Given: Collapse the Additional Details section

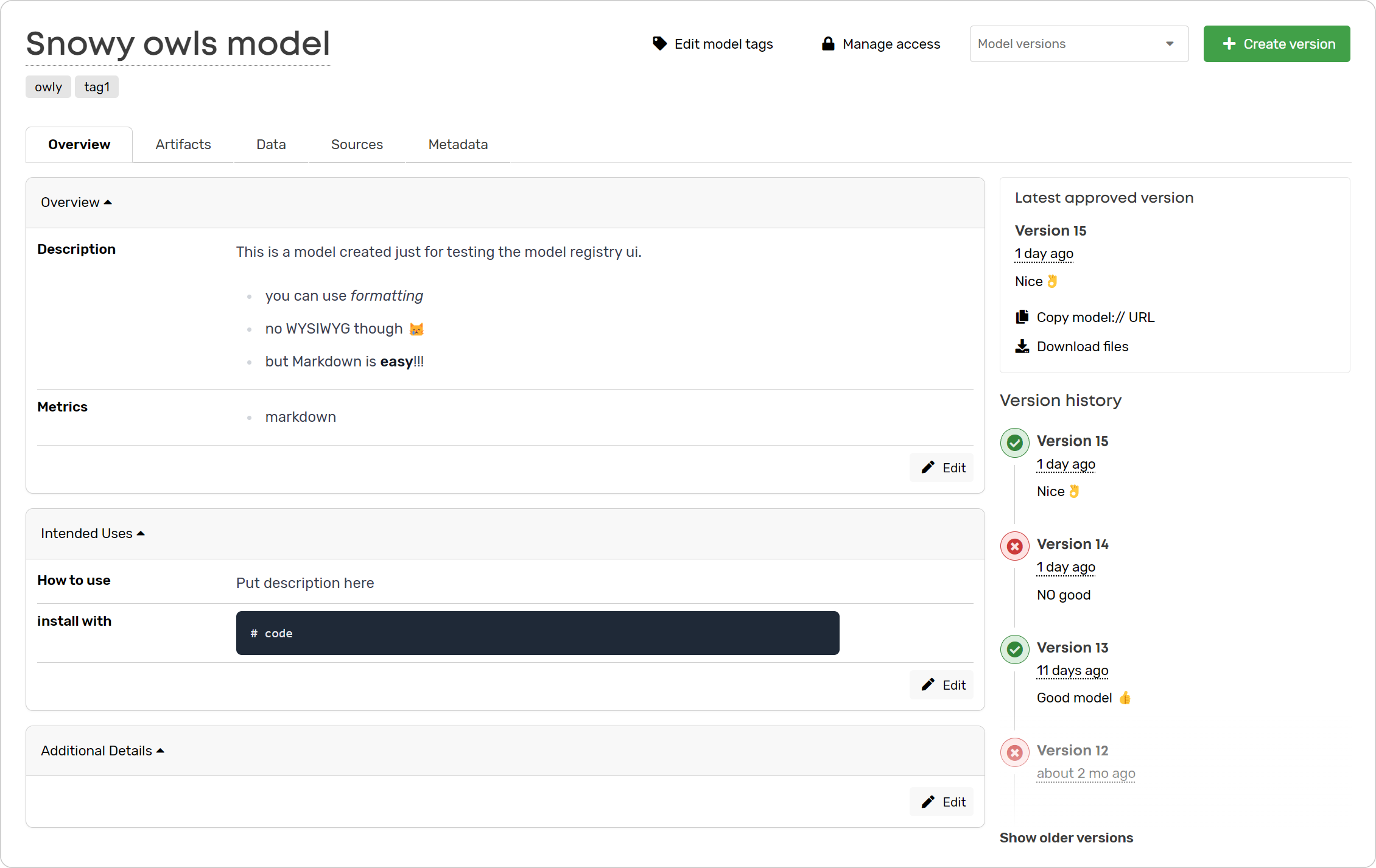Looking at the screenshot, I should coord(161,751).
